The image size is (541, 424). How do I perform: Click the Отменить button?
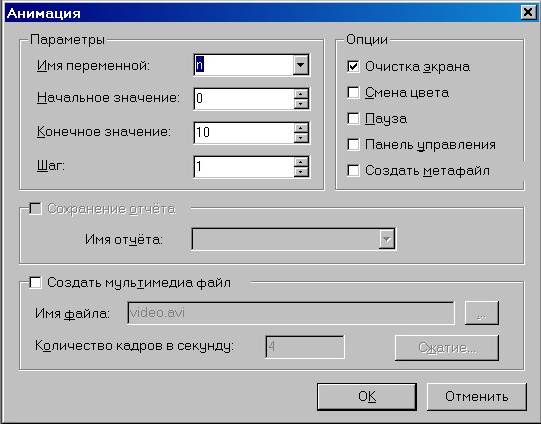pyautogui.click(x=477, y=397)
